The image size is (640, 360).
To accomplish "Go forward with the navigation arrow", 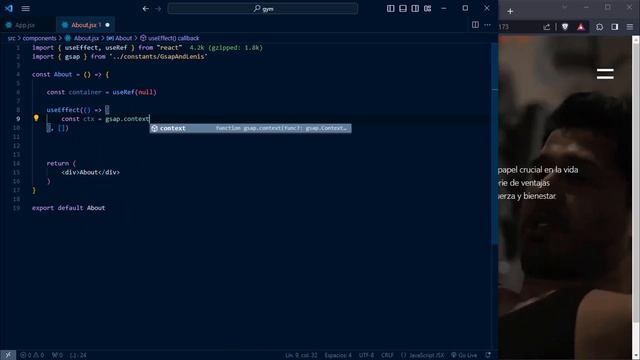I will coord(158,9).
